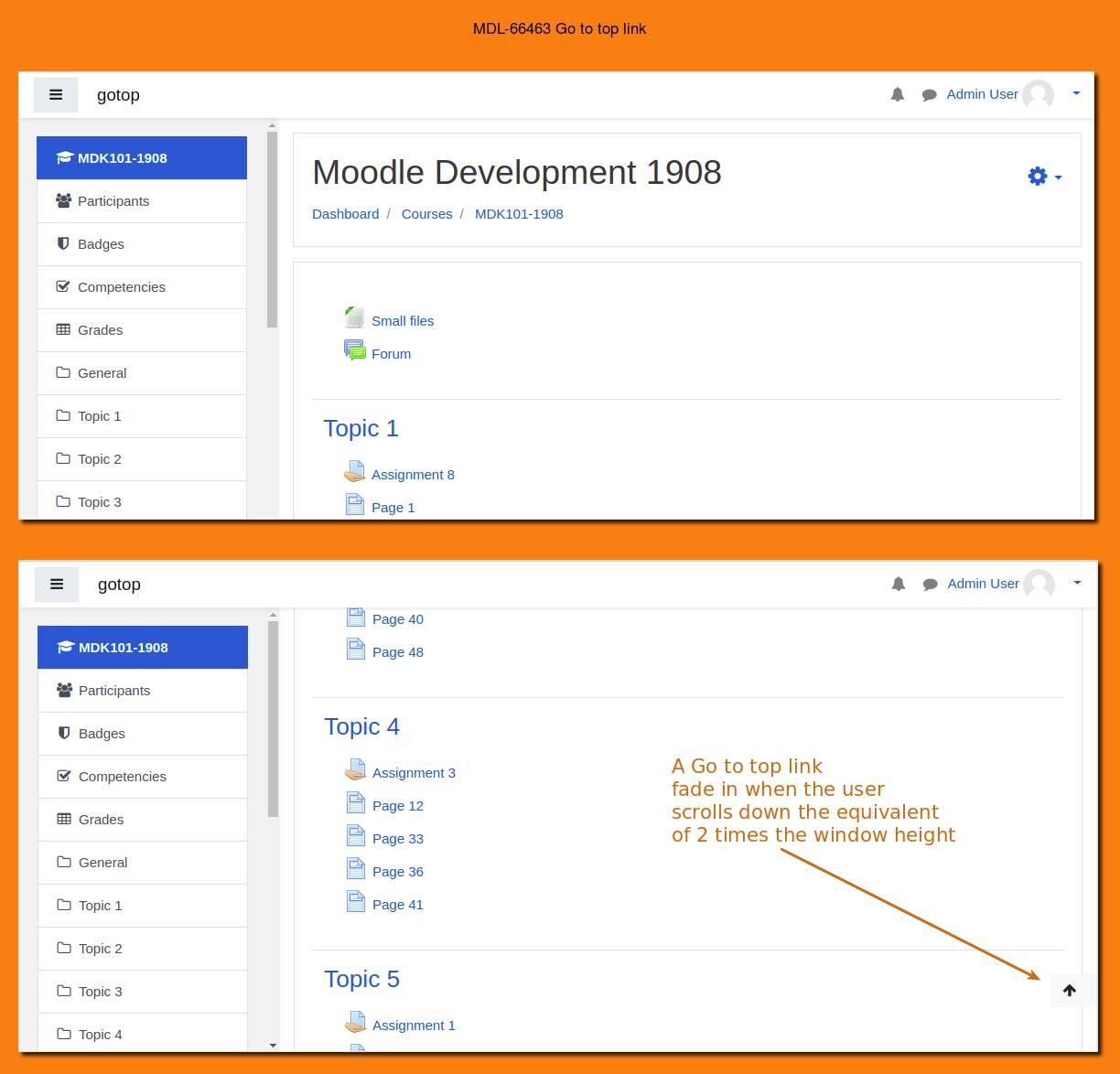The height and width of the screenshot is (1074, 1120).
Task: Click the Page 40 icon
Action: 356,617
